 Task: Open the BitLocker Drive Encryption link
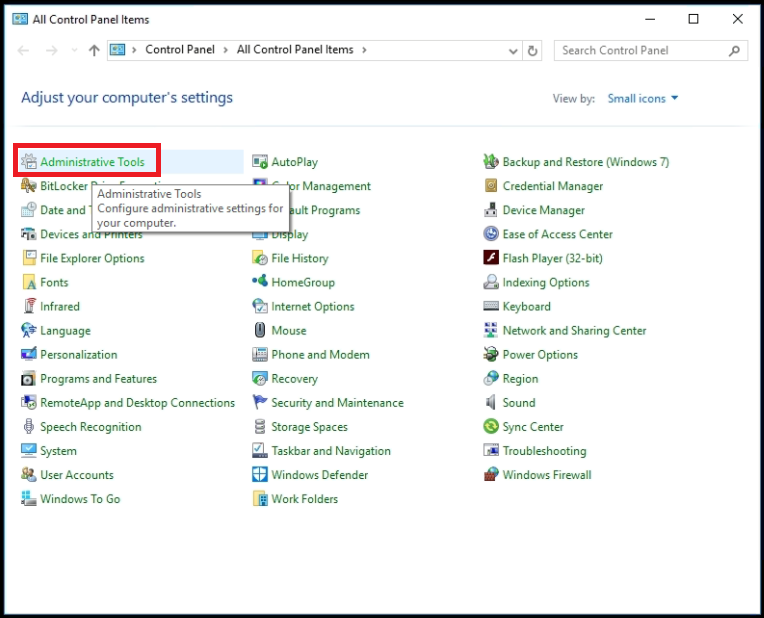click(64, 186)
